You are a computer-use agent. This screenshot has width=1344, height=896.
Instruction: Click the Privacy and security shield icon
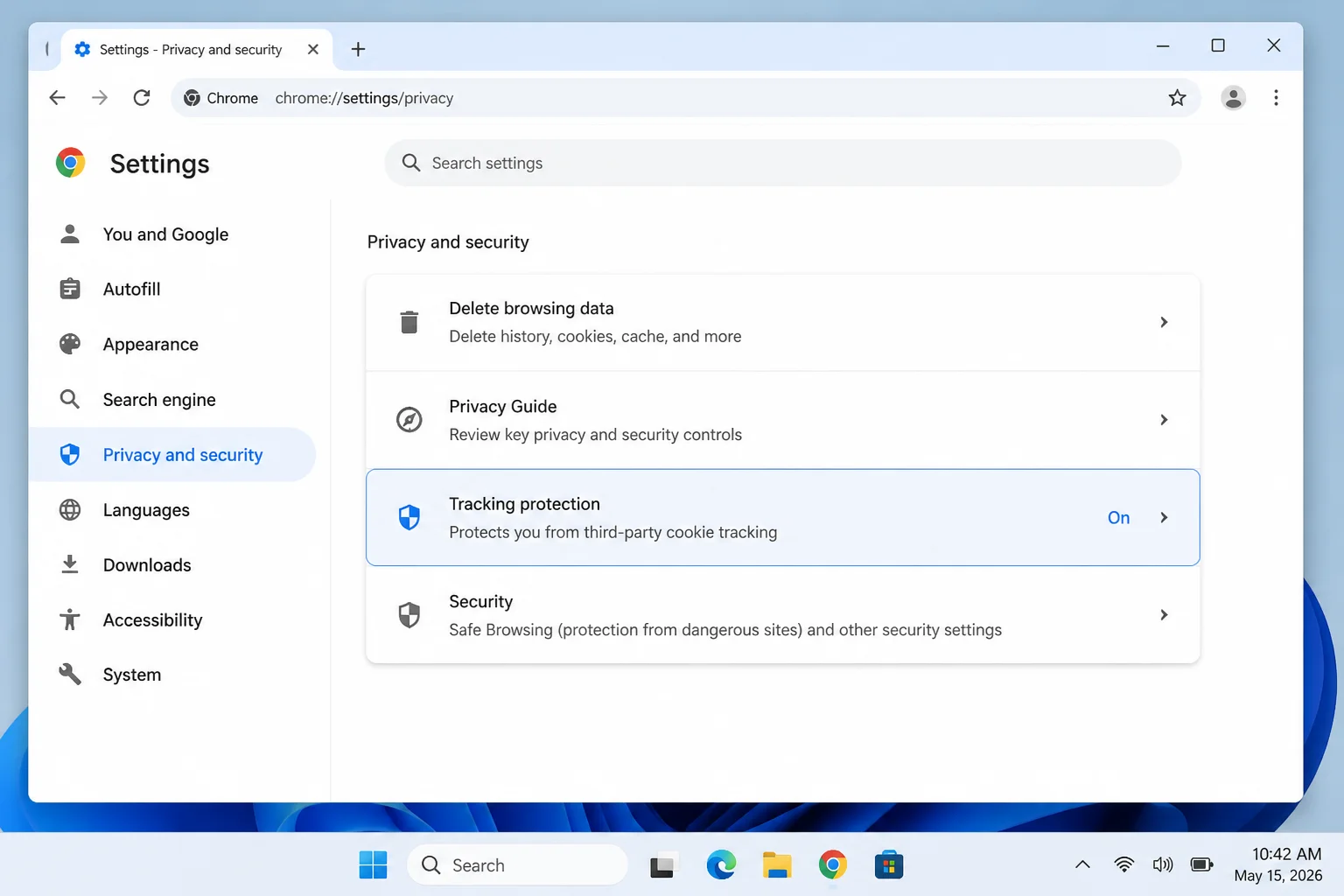(x=70, y=454)
